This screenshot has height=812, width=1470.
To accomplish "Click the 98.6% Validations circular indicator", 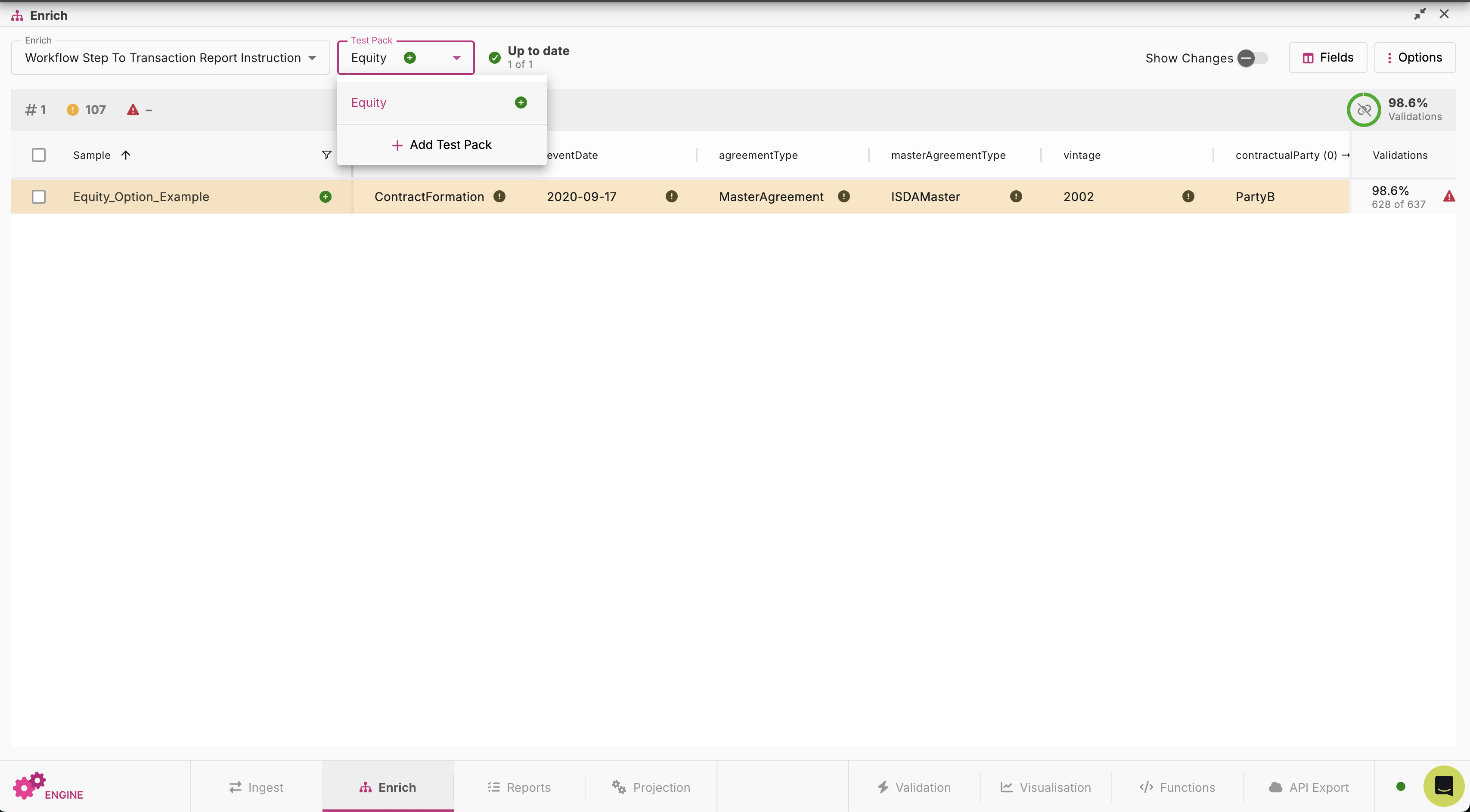I will pos(1364,109).
